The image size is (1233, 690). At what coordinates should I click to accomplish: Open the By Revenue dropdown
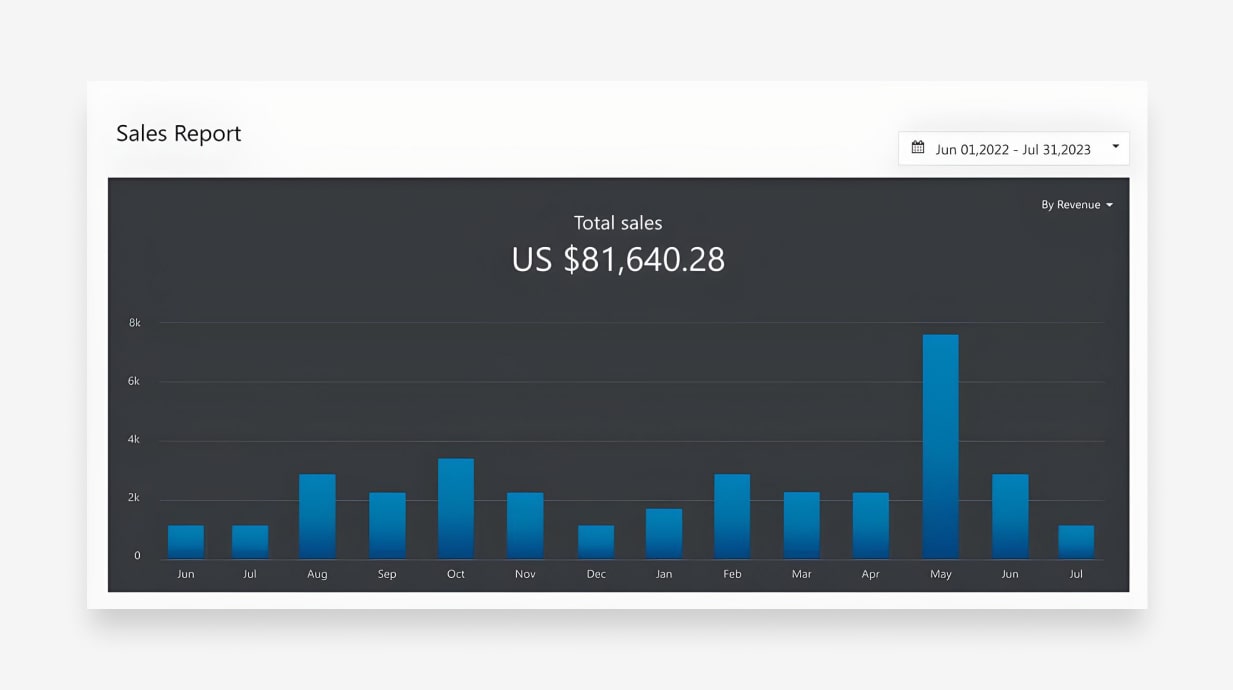1076,205
